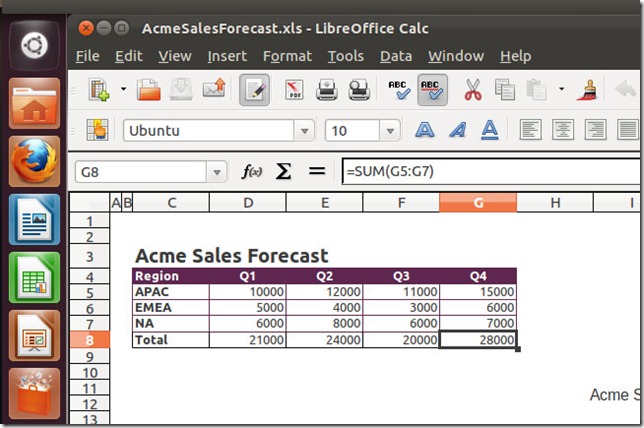
Task: Toggle Justified alignment
Action: [x=628, y=130]
